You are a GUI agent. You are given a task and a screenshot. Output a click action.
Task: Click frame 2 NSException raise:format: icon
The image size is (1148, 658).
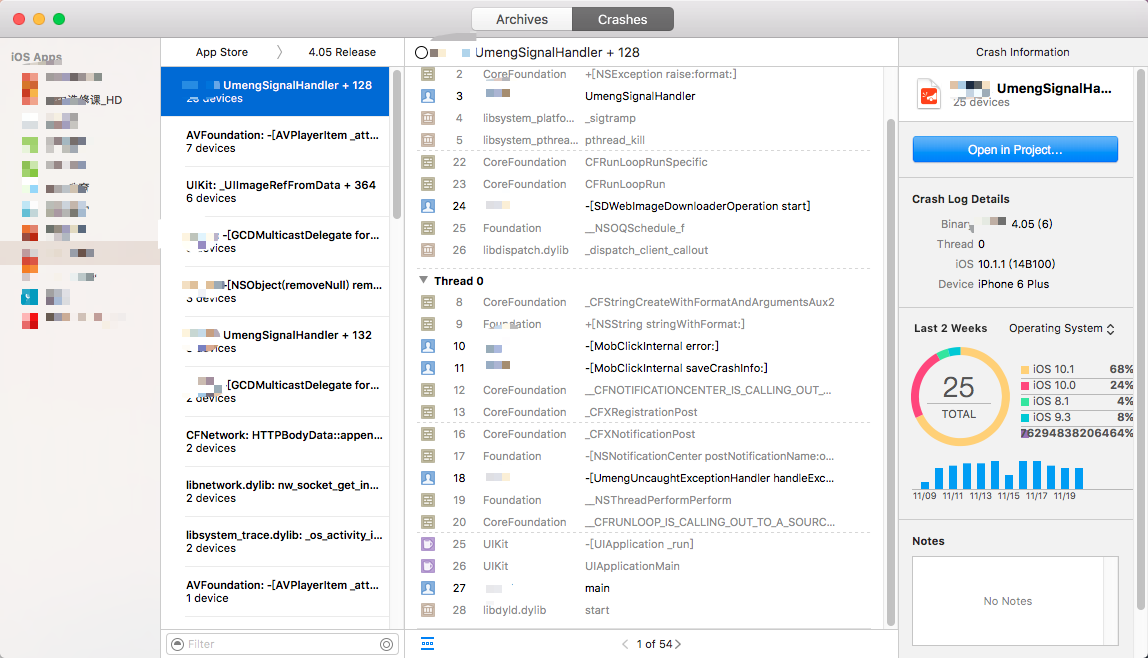tap(428, 74)
